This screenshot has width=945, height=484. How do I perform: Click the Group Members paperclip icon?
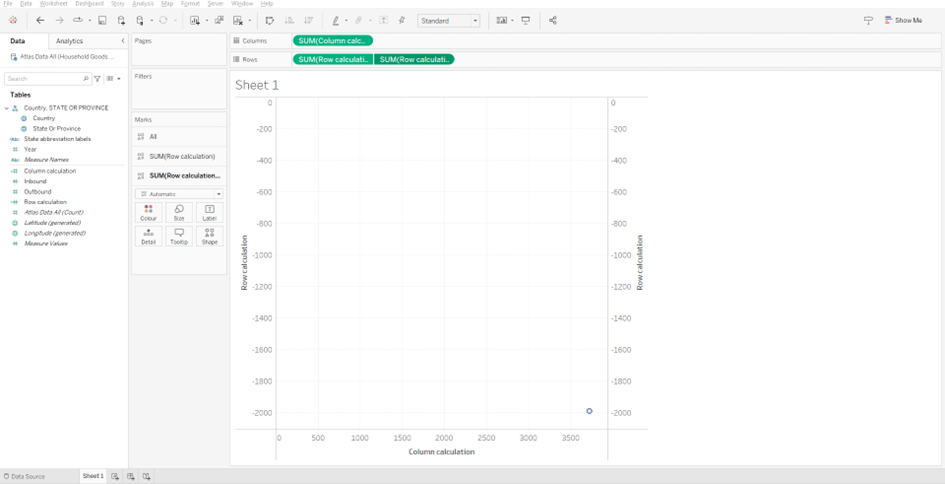[359, 20]
